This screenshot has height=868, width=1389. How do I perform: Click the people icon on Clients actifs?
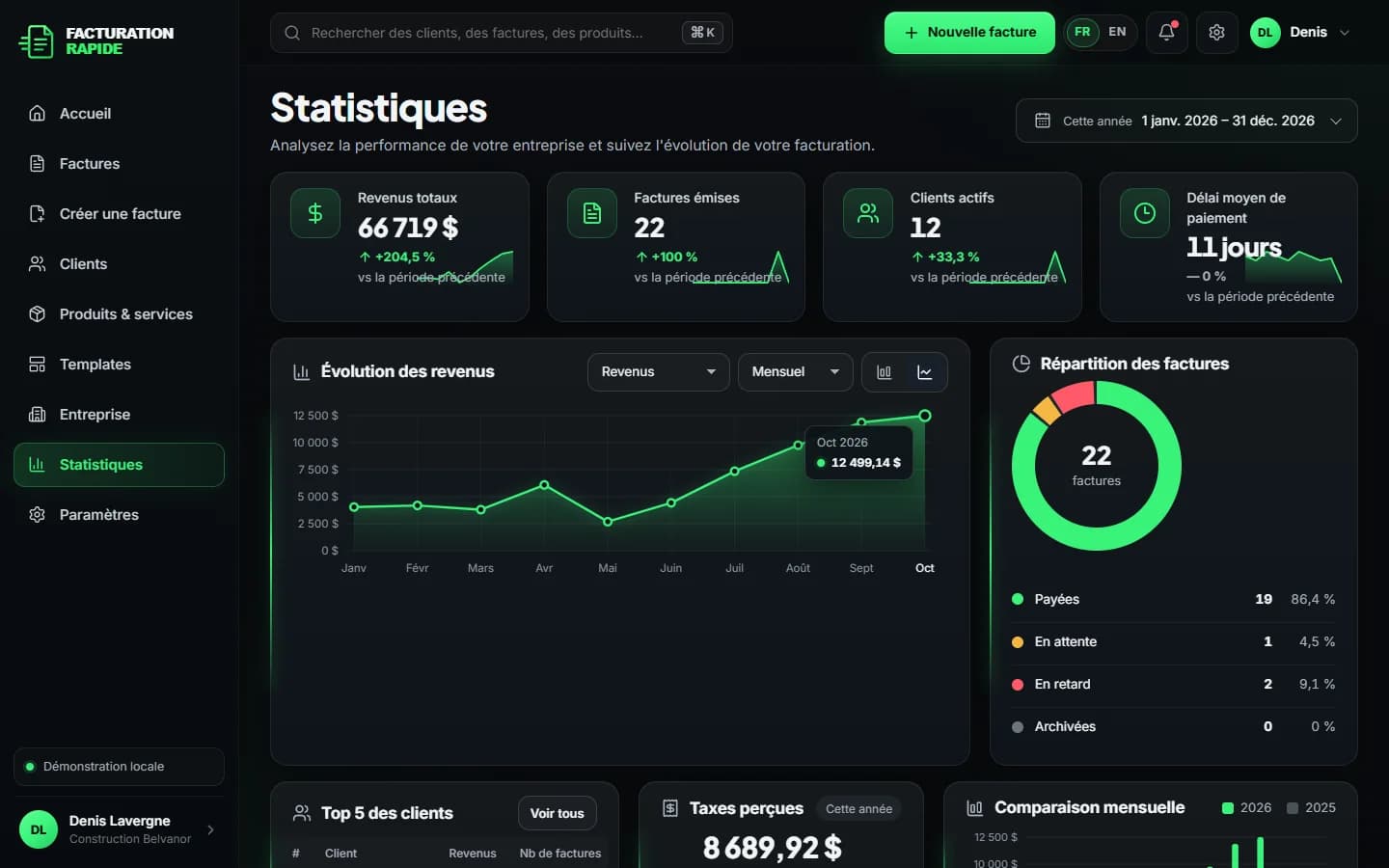868,213
